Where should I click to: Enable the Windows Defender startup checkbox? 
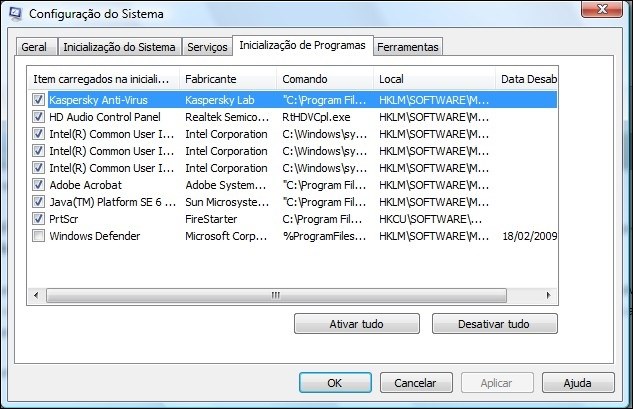[x=38, y=236]
